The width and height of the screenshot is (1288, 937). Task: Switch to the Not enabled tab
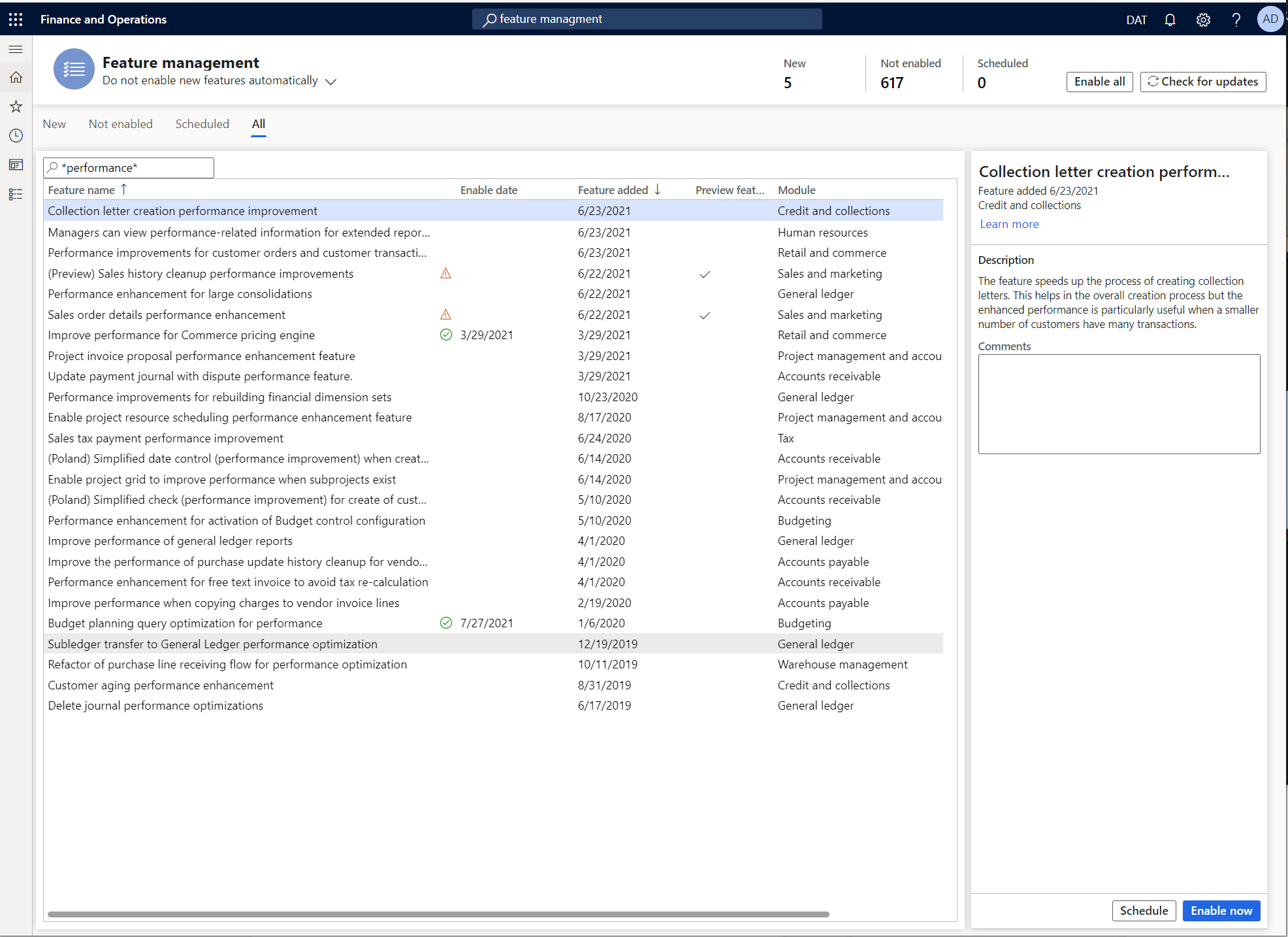pos(120,124)
